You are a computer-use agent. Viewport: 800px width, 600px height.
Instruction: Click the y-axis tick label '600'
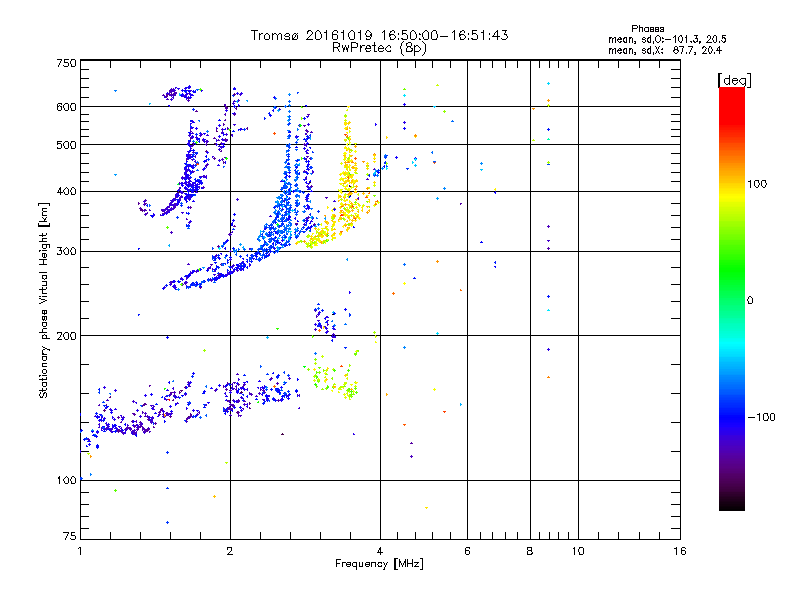coord(66,107)
